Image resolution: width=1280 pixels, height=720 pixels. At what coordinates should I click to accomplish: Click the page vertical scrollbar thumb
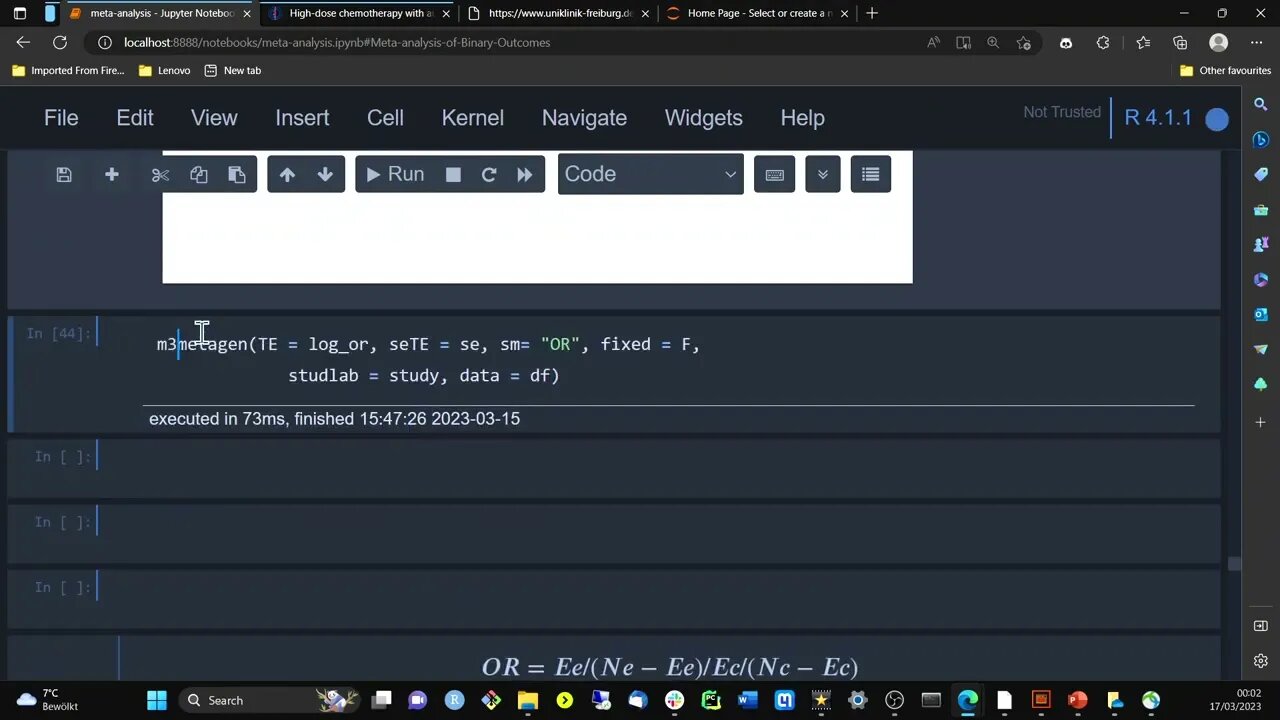1234,564
